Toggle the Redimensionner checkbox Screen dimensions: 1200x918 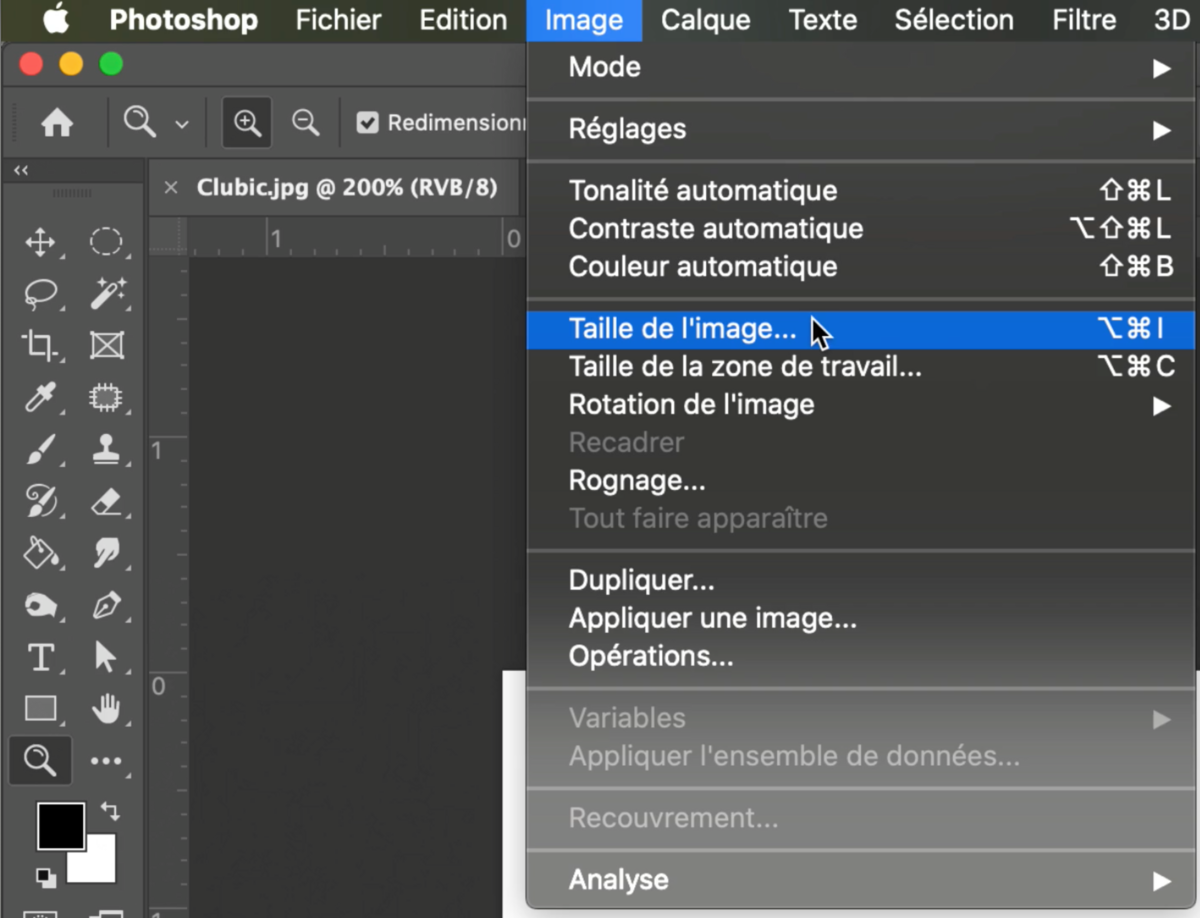tap(368, 123)
